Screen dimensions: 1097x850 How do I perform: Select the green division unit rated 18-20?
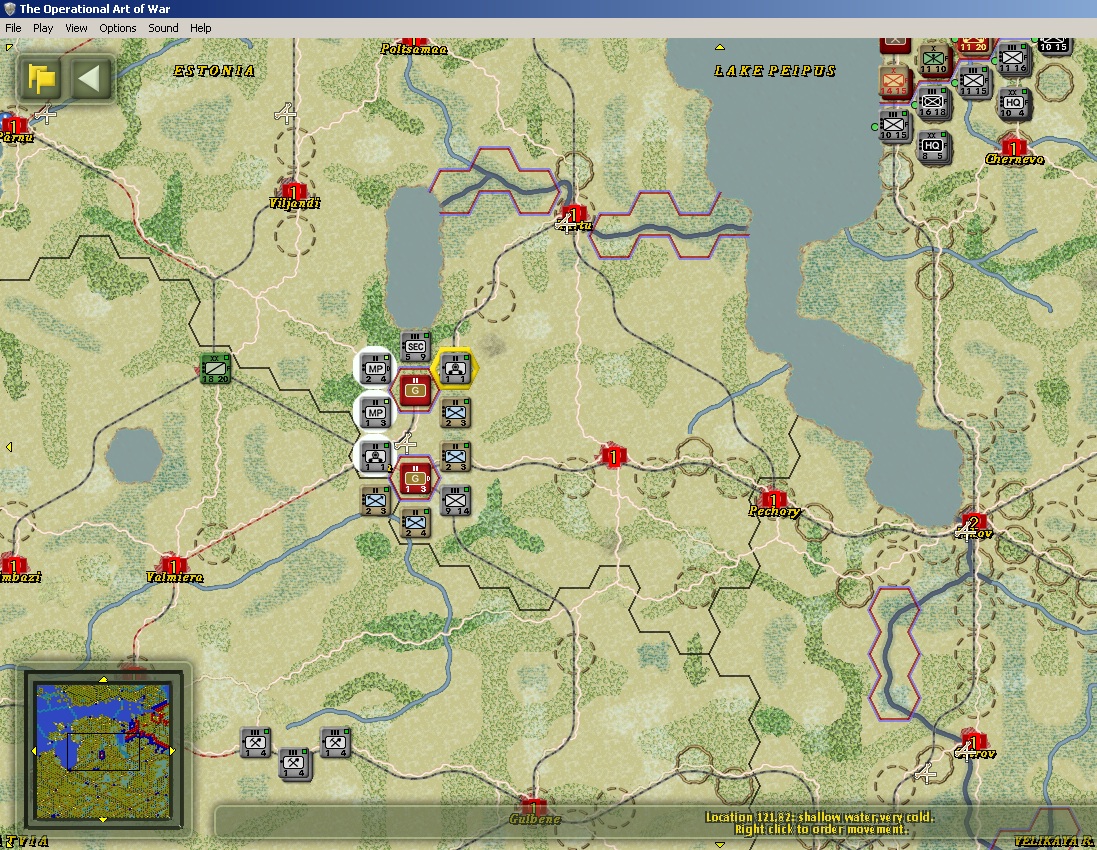click(215, 369)
